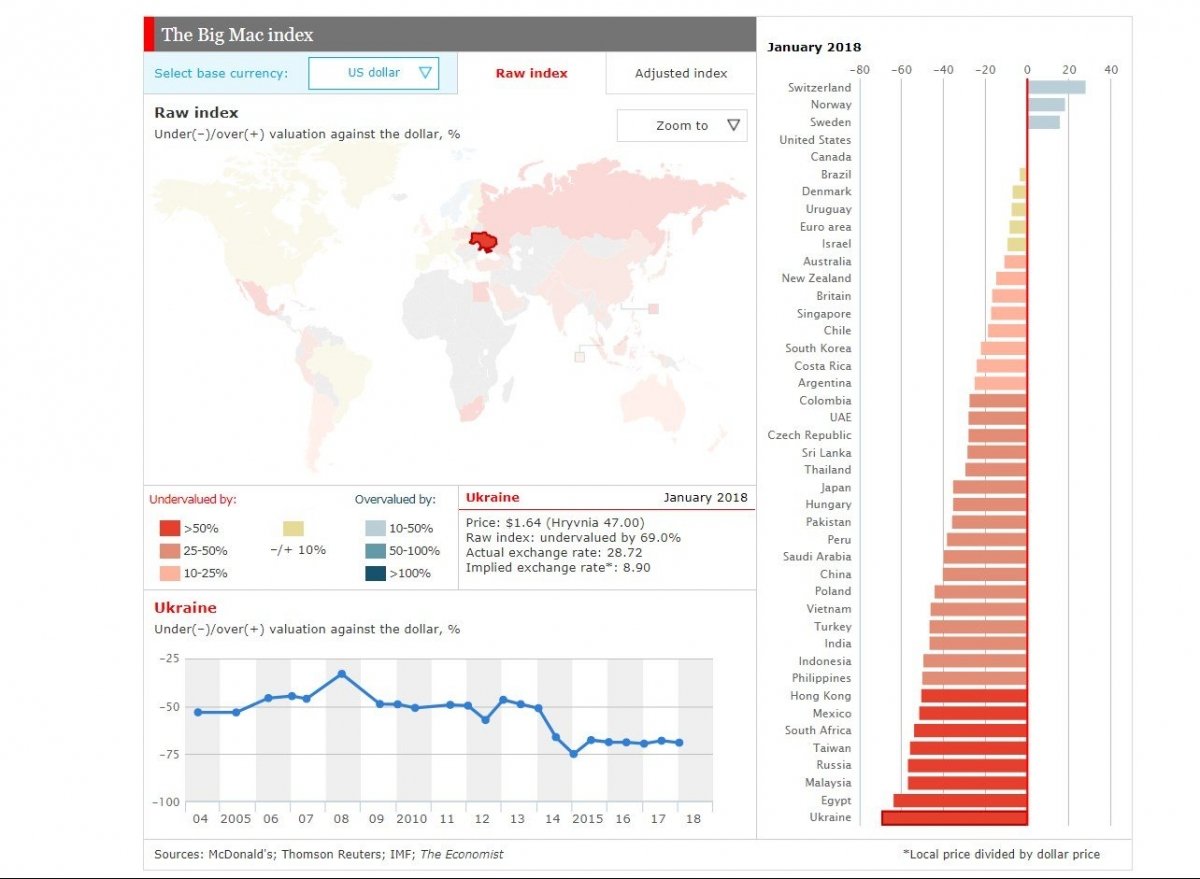Viewport: 1200px width, 879px height.
Task: Select highlighted Ukraine on the world map
Action: pos(484,240)
